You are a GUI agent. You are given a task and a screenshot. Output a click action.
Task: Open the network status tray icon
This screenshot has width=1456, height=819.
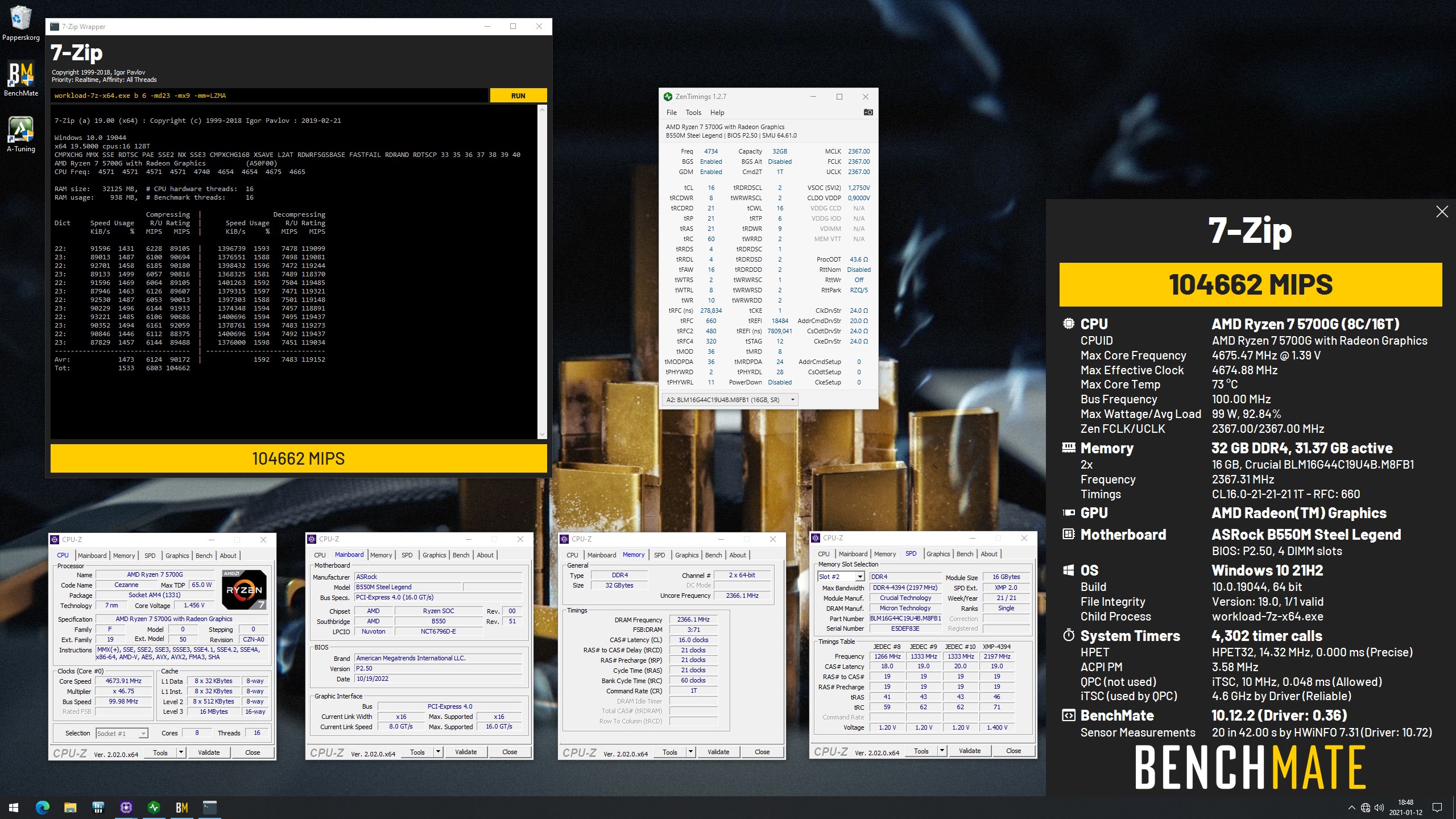(x=1365, y=808)
